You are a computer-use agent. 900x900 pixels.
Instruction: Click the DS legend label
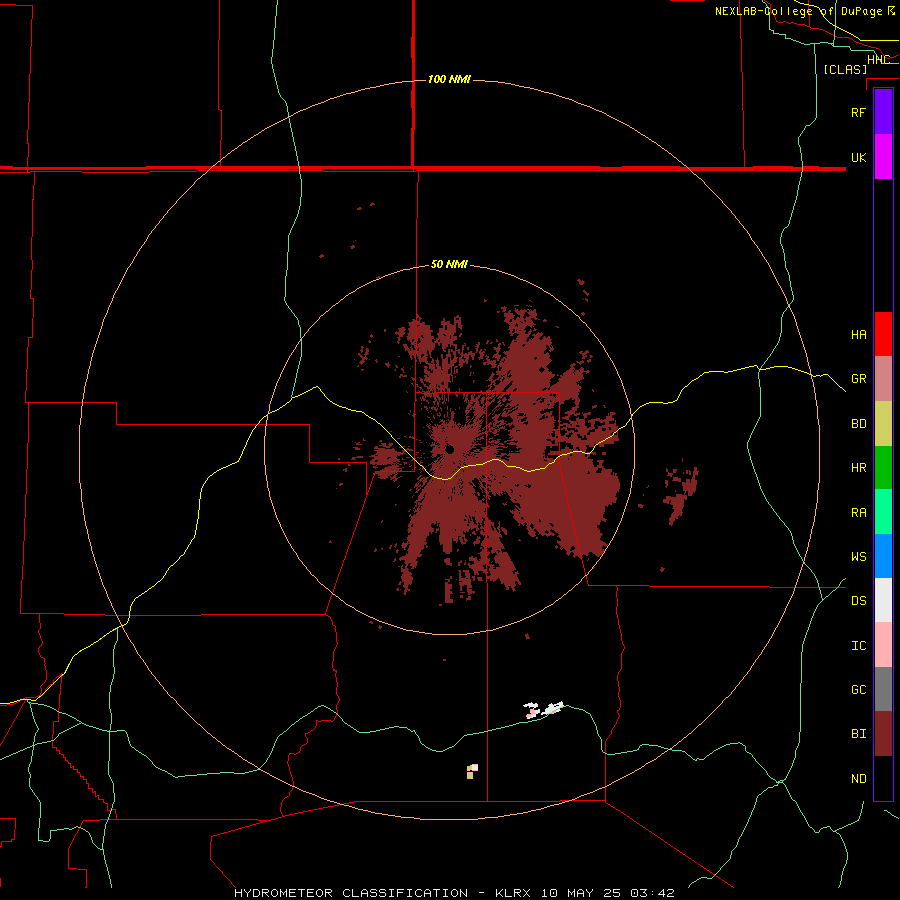point(858,601)
